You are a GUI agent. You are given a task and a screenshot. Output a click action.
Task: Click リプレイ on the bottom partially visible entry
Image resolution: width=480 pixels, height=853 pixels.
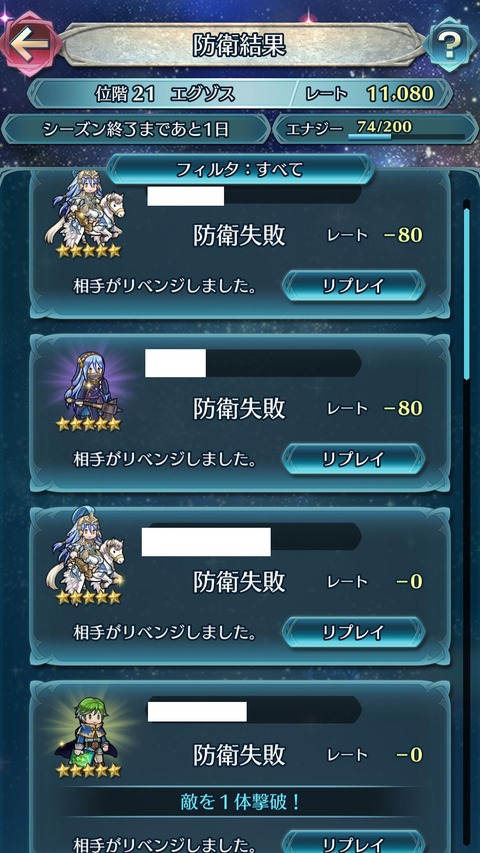353,842
